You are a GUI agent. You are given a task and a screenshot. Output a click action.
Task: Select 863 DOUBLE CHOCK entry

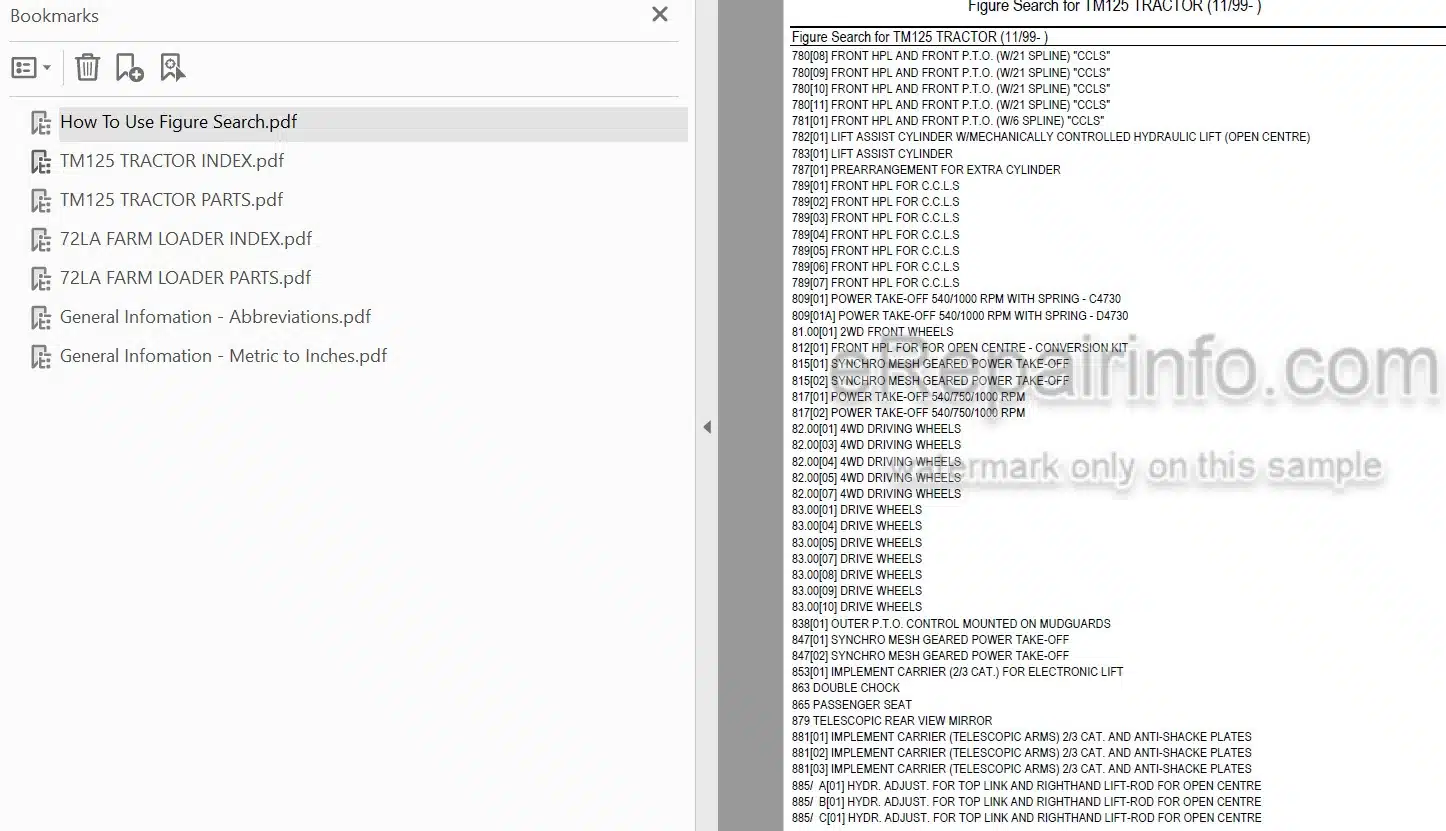846,688
